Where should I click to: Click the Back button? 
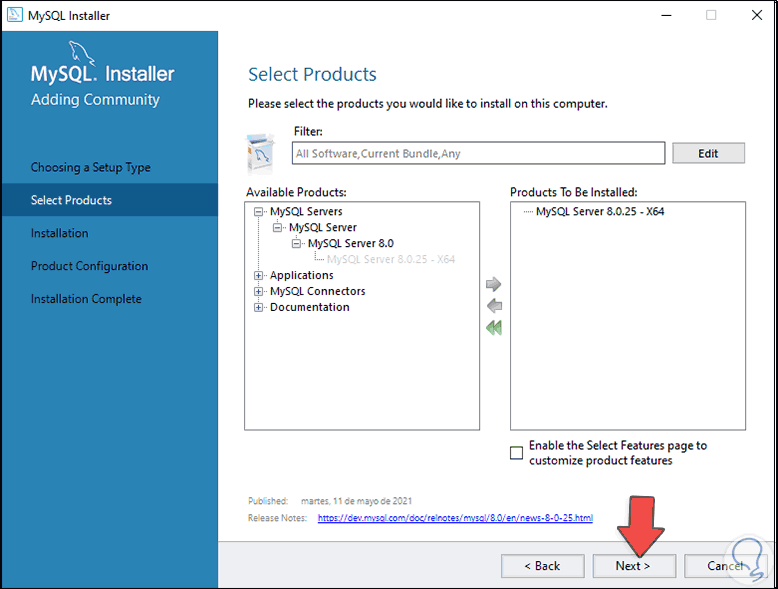542,566
